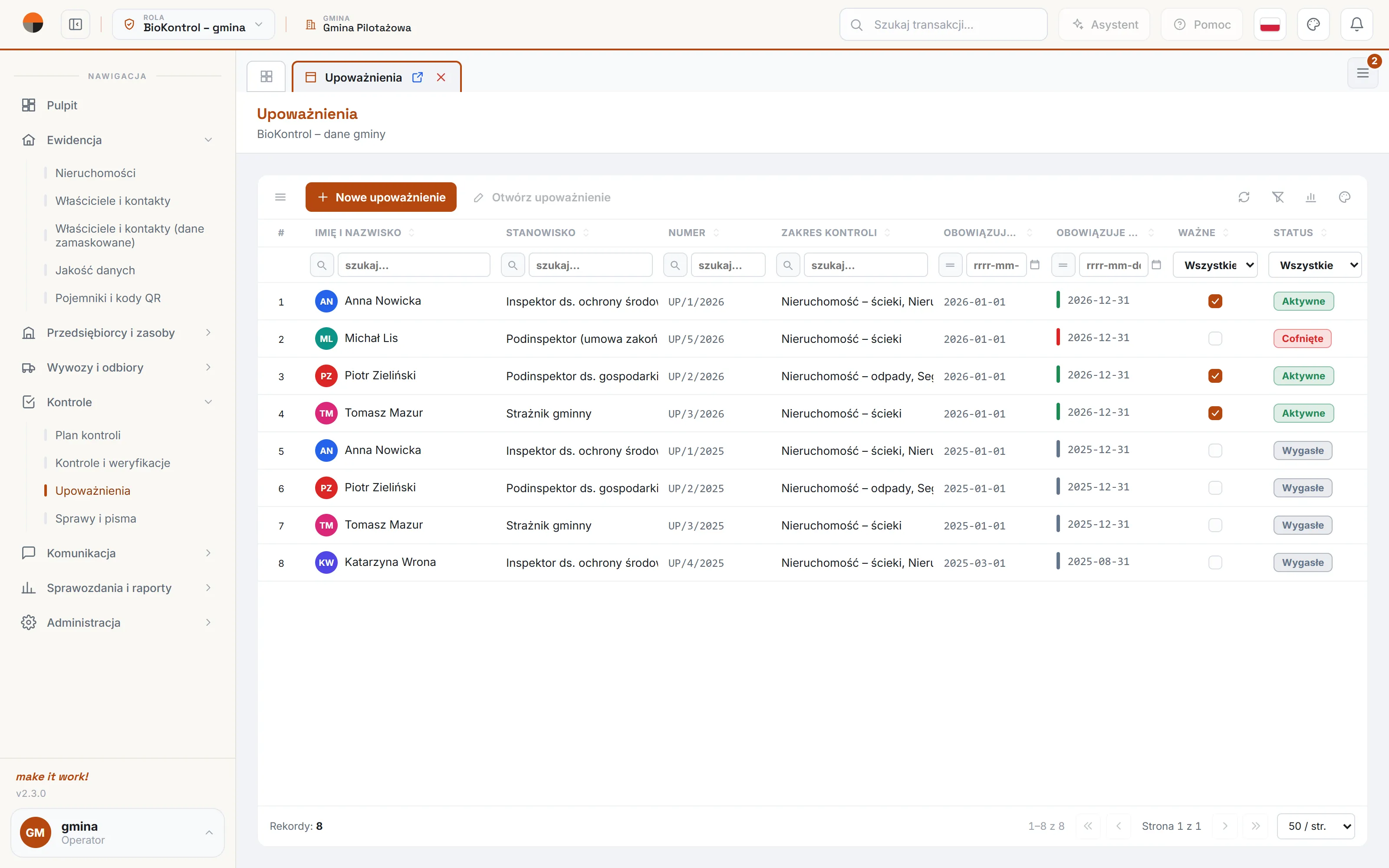Expand the BioKontrol – gmina role selector
The image size is (1389, 868).
(x=194, y=24)
